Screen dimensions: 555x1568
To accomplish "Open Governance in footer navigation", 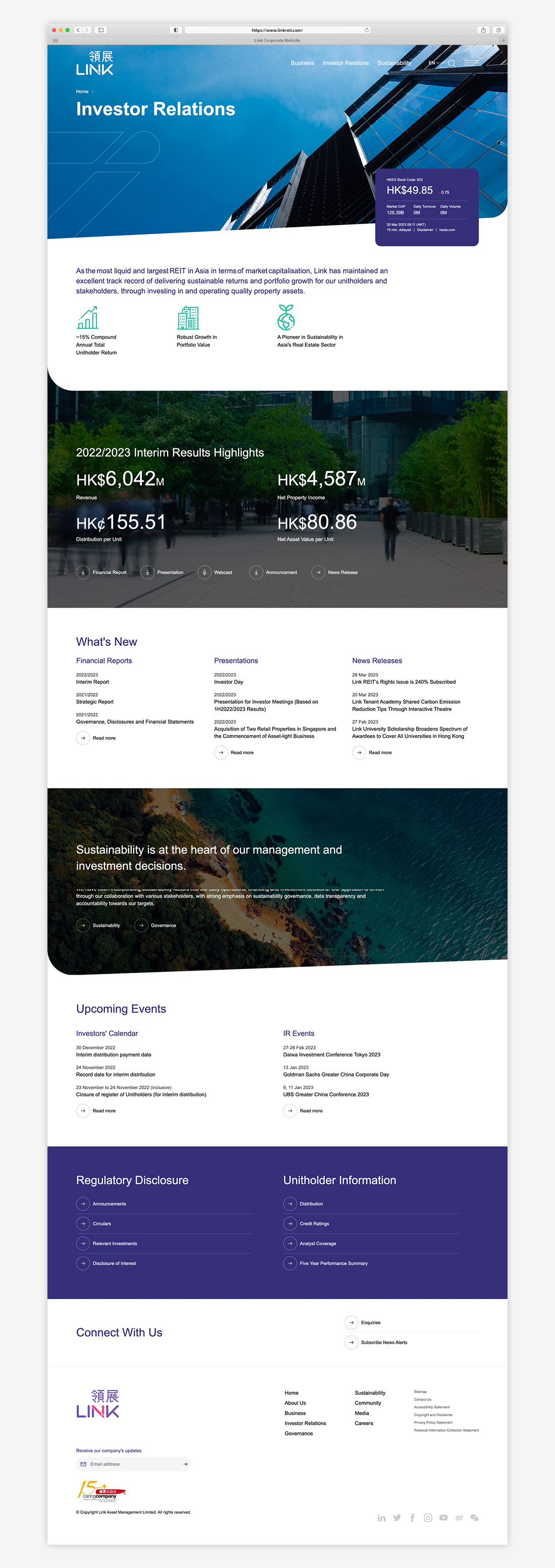I will click(299, 1433).
